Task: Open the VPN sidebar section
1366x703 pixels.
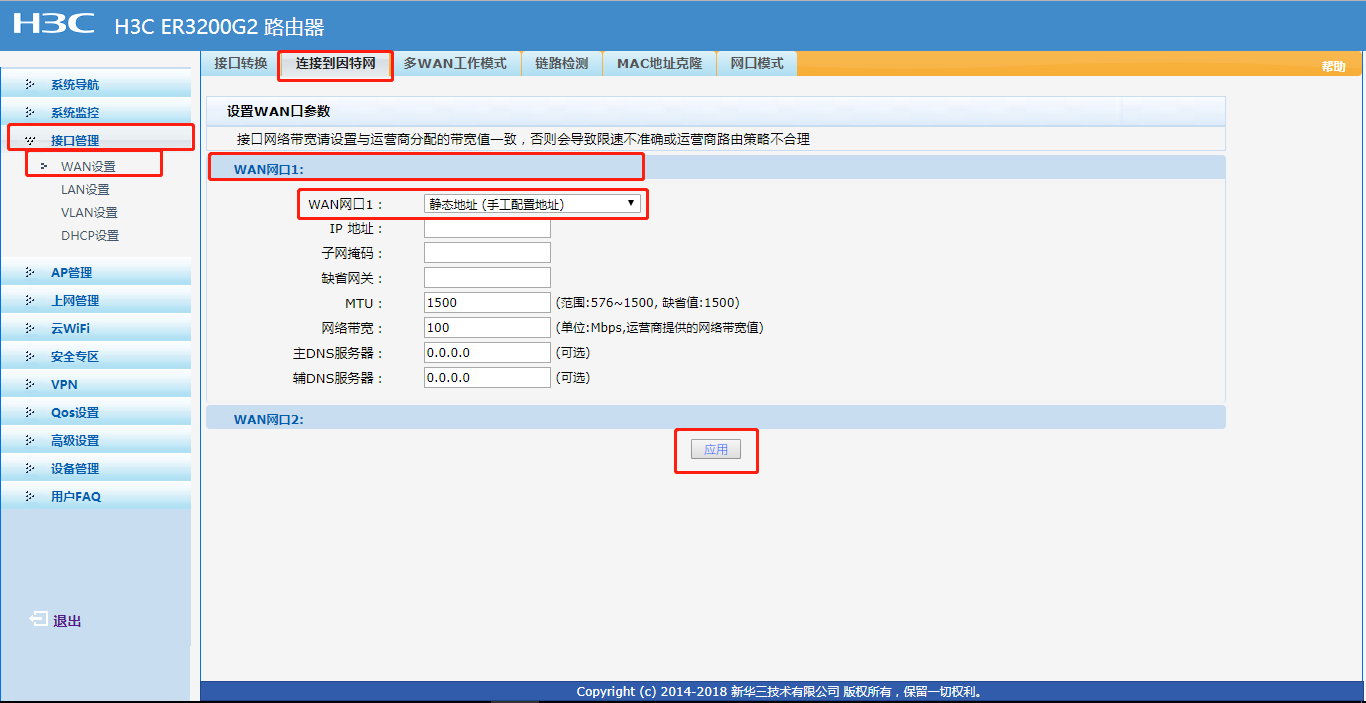Action: point(64,383)
